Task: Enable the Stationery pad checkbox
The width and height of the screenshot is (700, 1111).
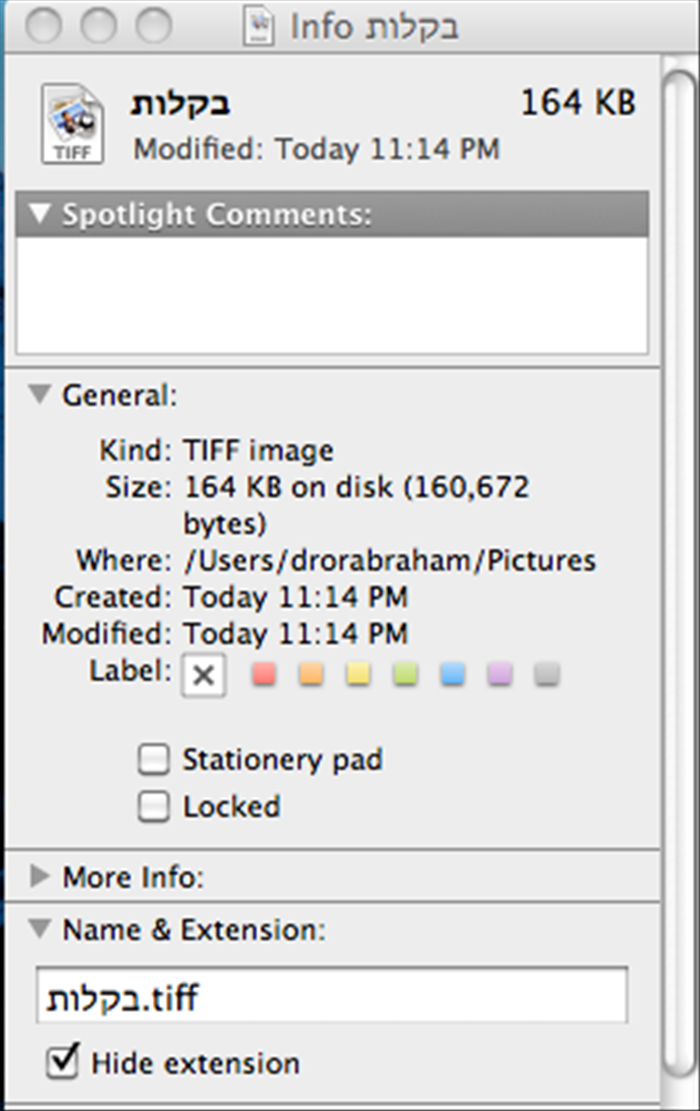Action: click(x=154, y=760)
